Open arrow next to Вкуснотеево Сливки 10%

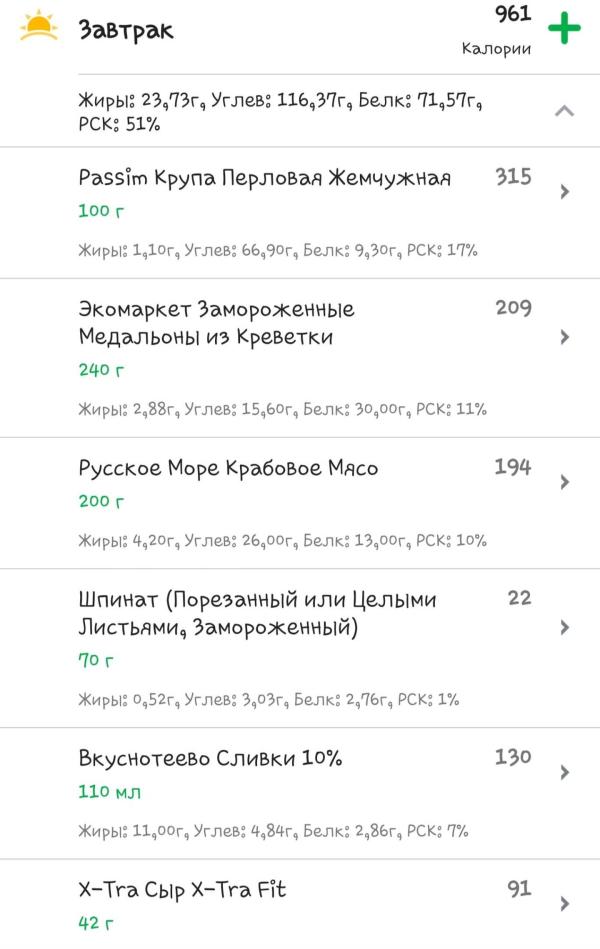565,772
